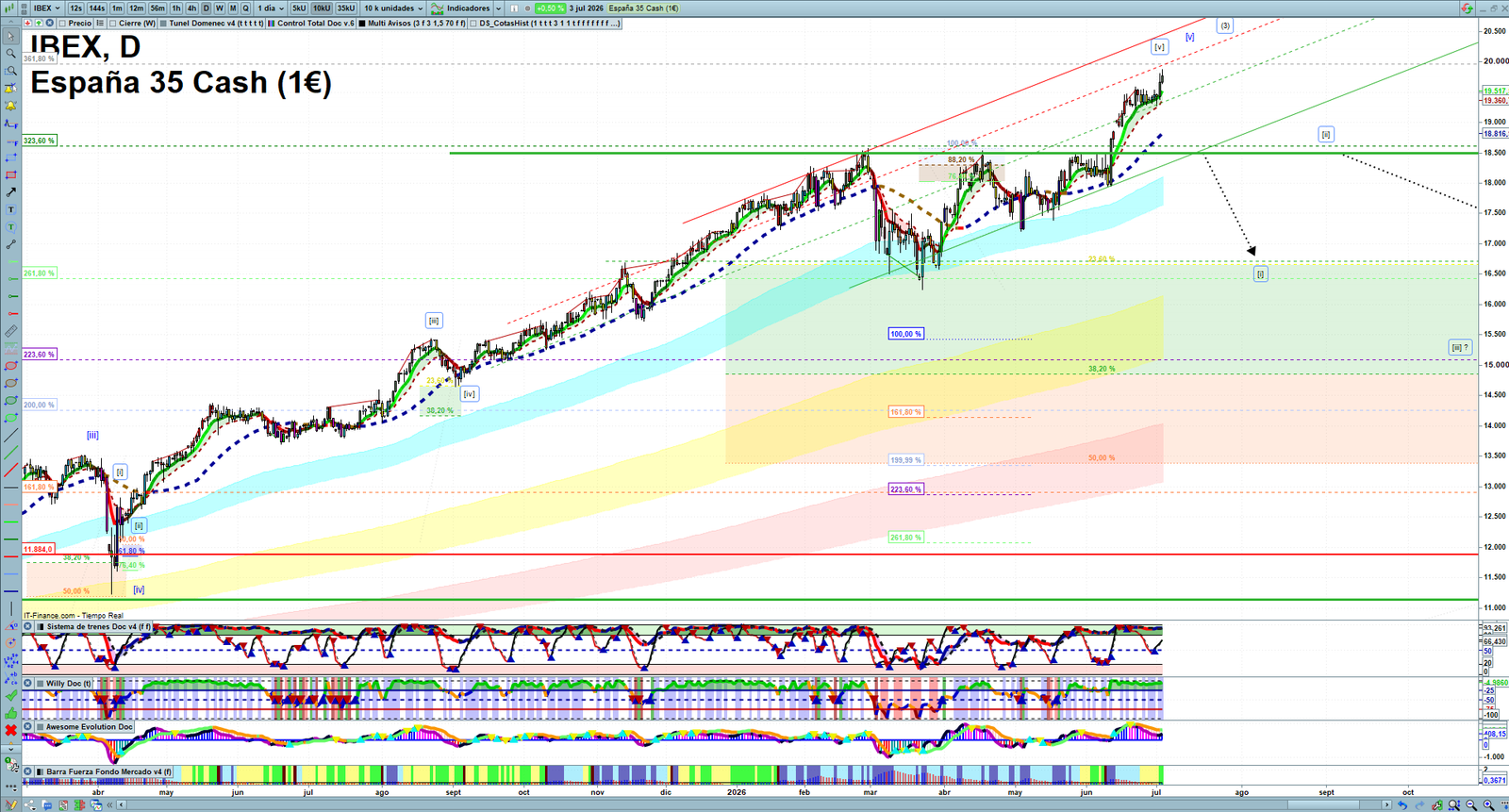Click the red X delete icon in left toolbar
1509x812 pixels.
point(10,731)
